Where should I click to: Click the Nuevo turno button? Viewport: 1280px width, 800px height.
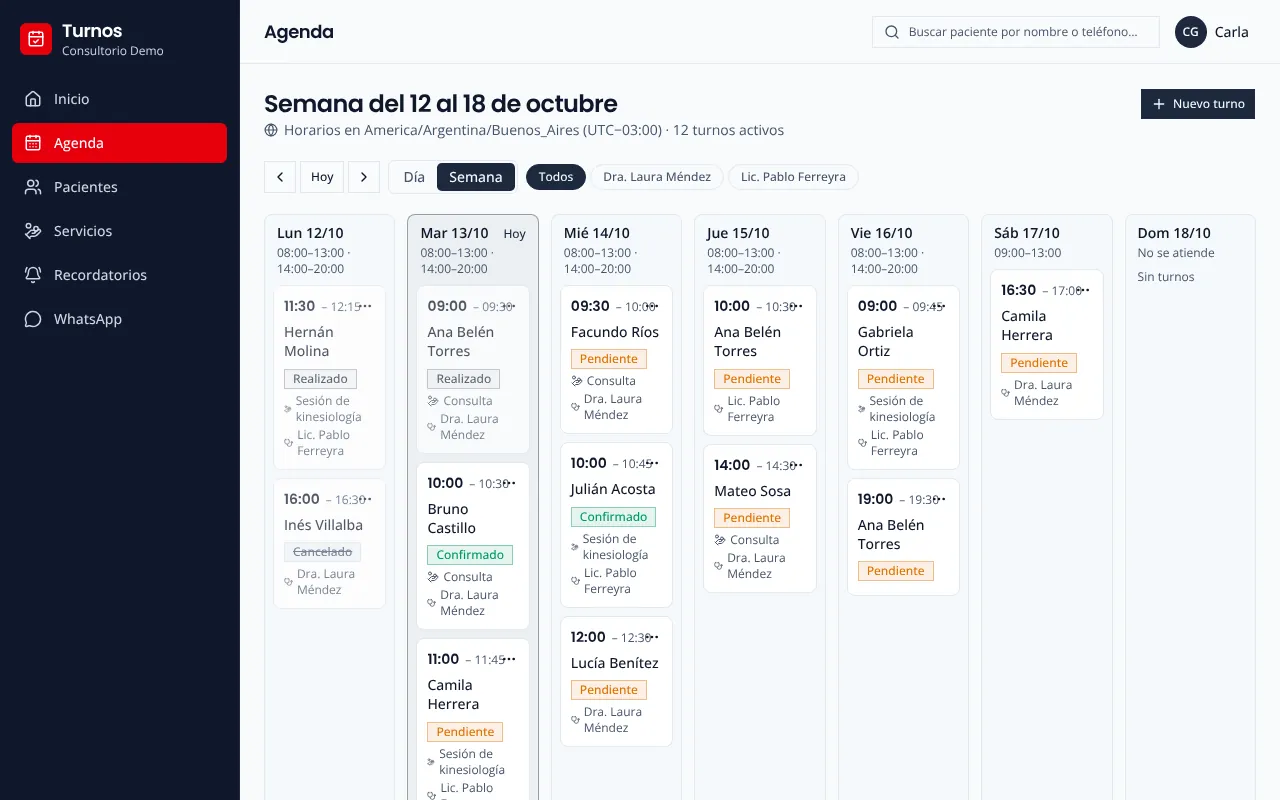(1198, 104)
